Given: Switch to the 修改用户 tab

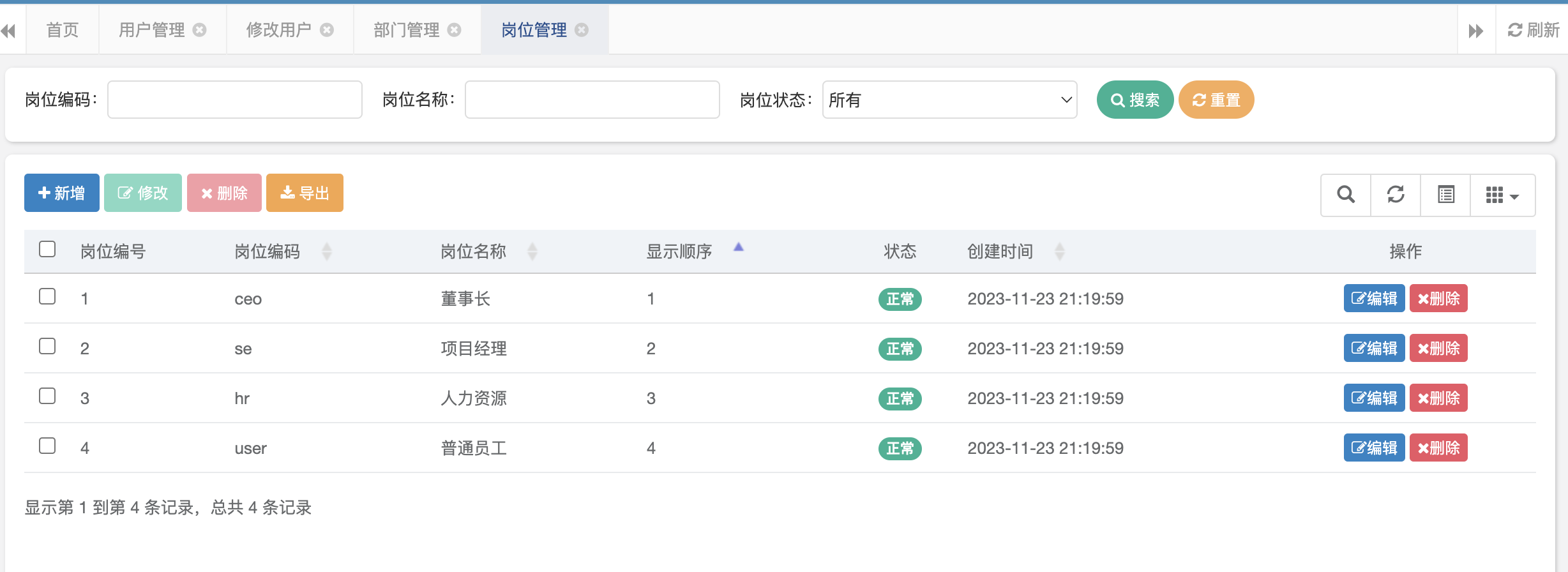Looking at the screenshot, I should pyautogui.click(x=279, y=30).
